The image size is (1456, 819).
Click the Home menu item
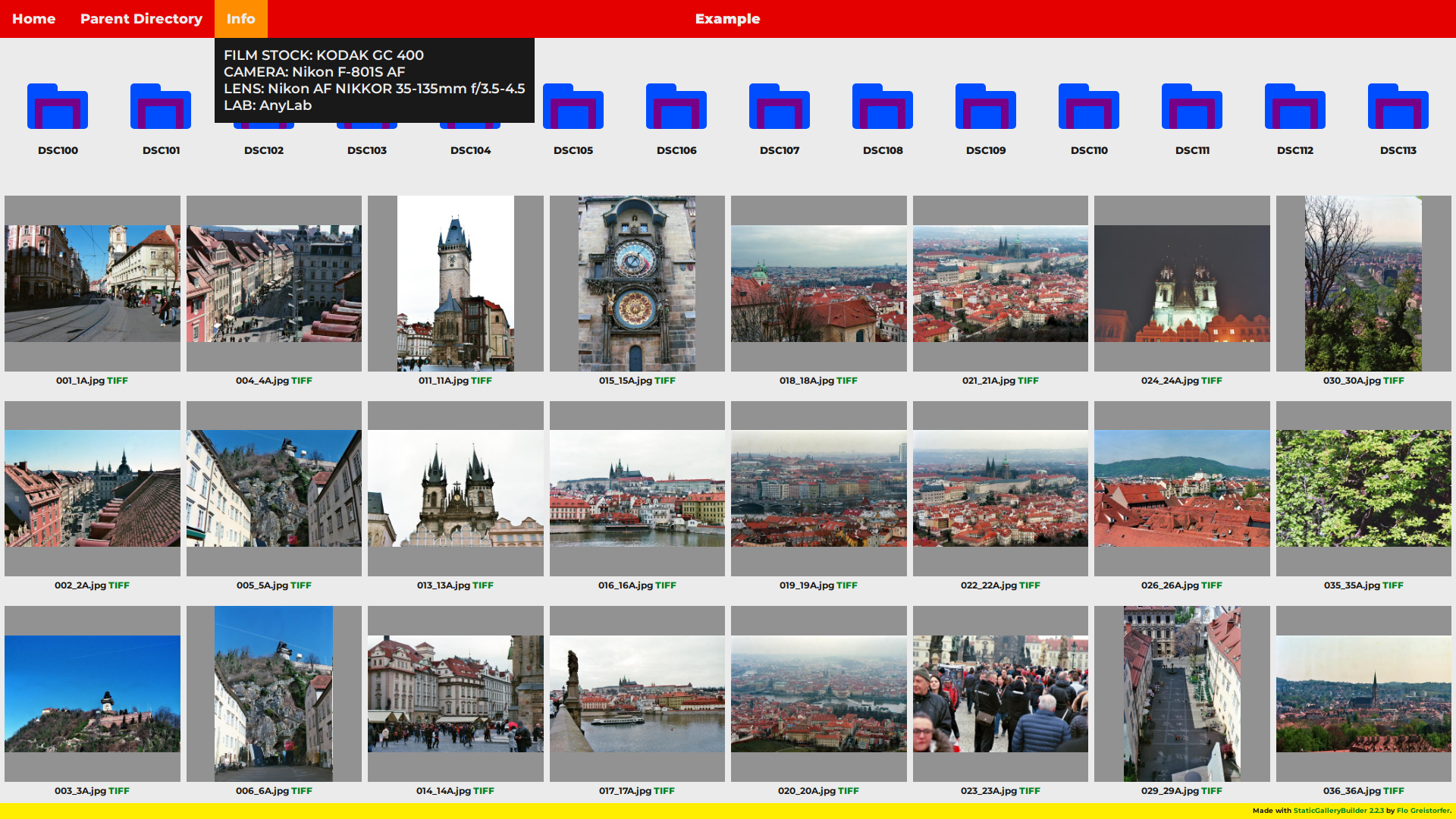coord(33,19)
